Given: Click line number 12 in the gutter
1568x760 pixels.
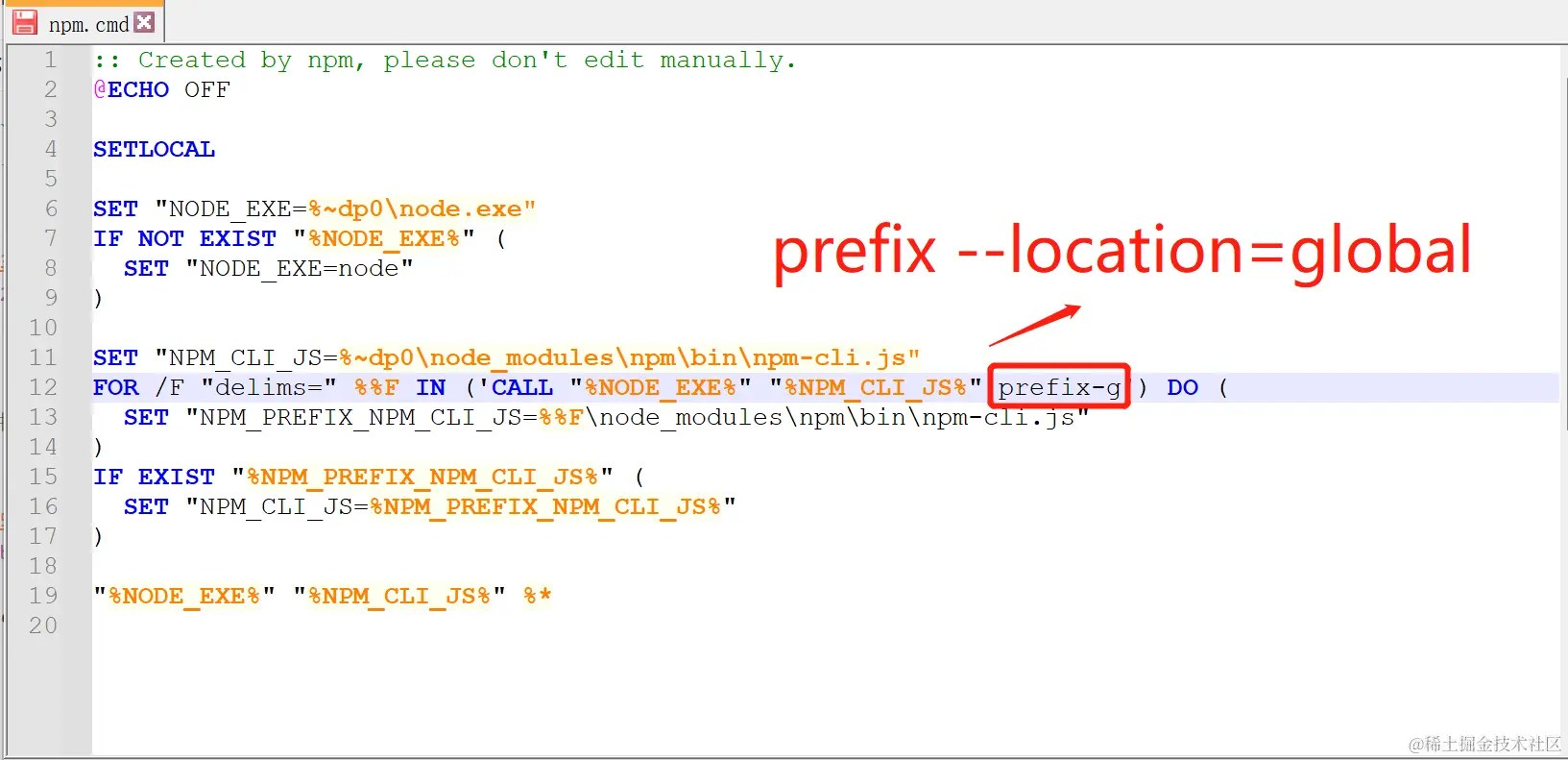Looking at the screenshot, I should tap(43, 387).
